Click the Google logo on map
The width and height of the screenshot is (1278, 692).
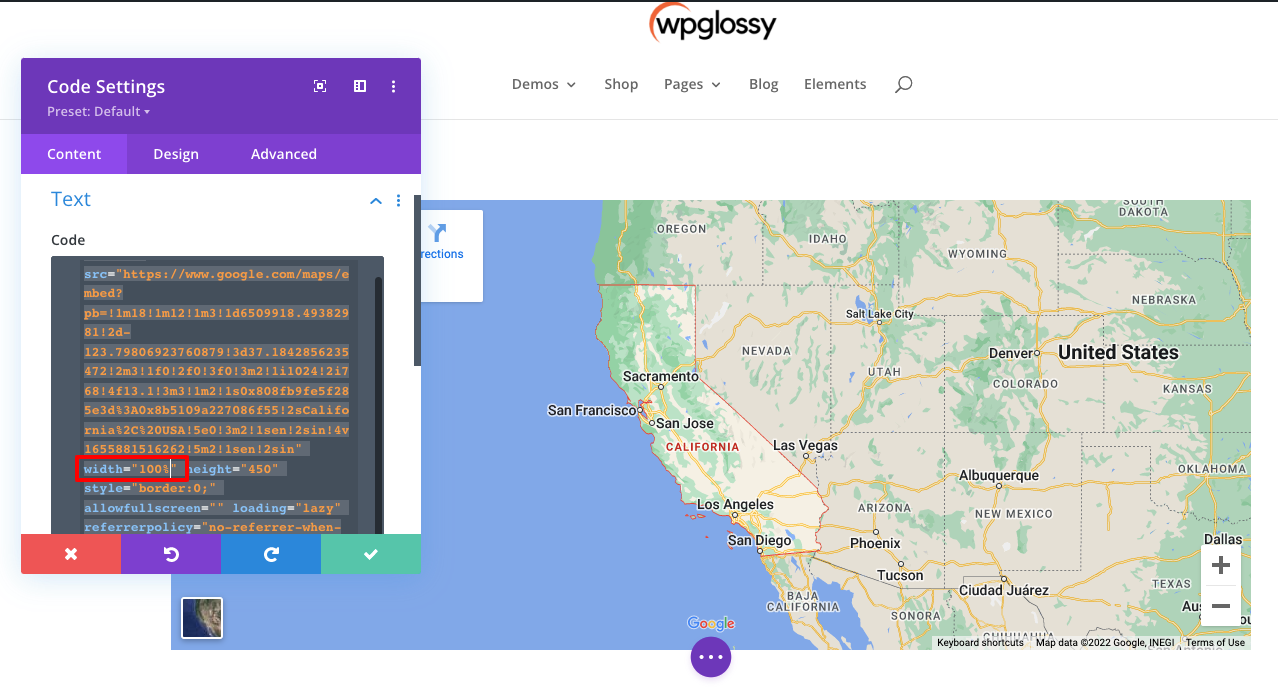coord(711,624)
